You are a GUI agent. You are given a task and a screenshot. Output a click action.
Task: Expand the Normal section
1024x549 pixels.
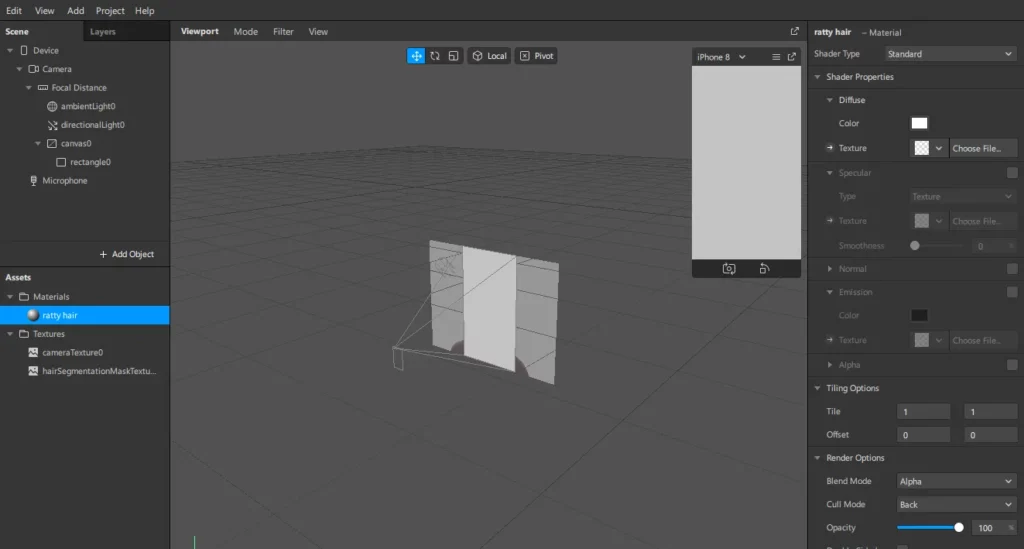click(829, 269)
